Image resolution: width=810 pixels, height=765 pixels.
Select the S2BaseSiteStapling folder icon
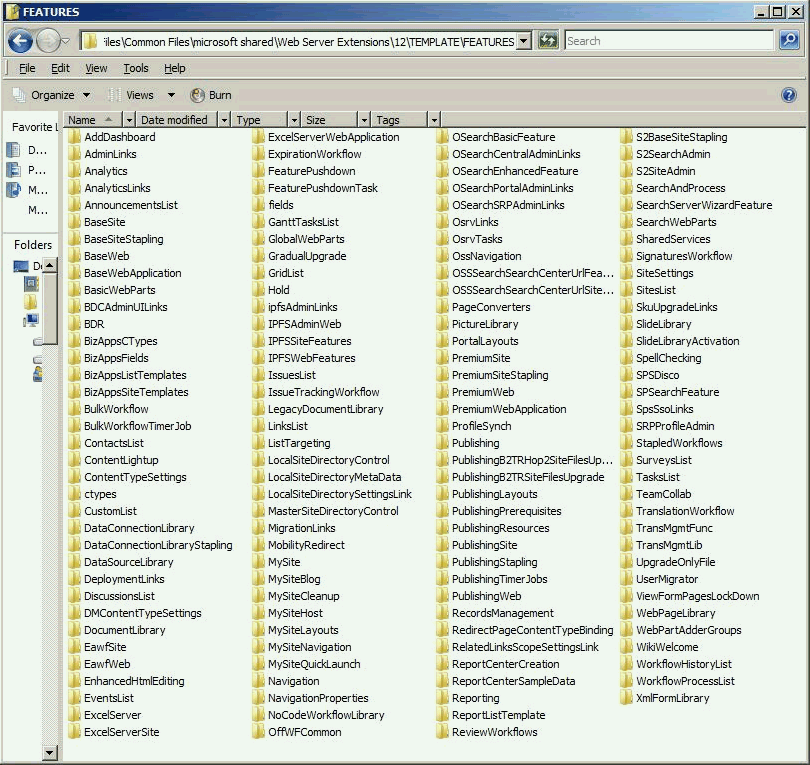click(626, 137)
